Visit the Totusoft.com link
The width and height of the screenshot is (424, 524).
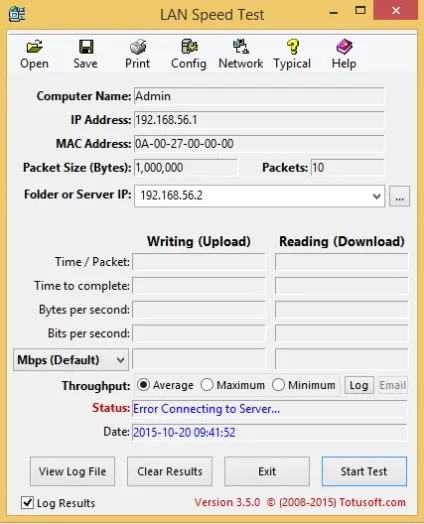click(372, 502)
